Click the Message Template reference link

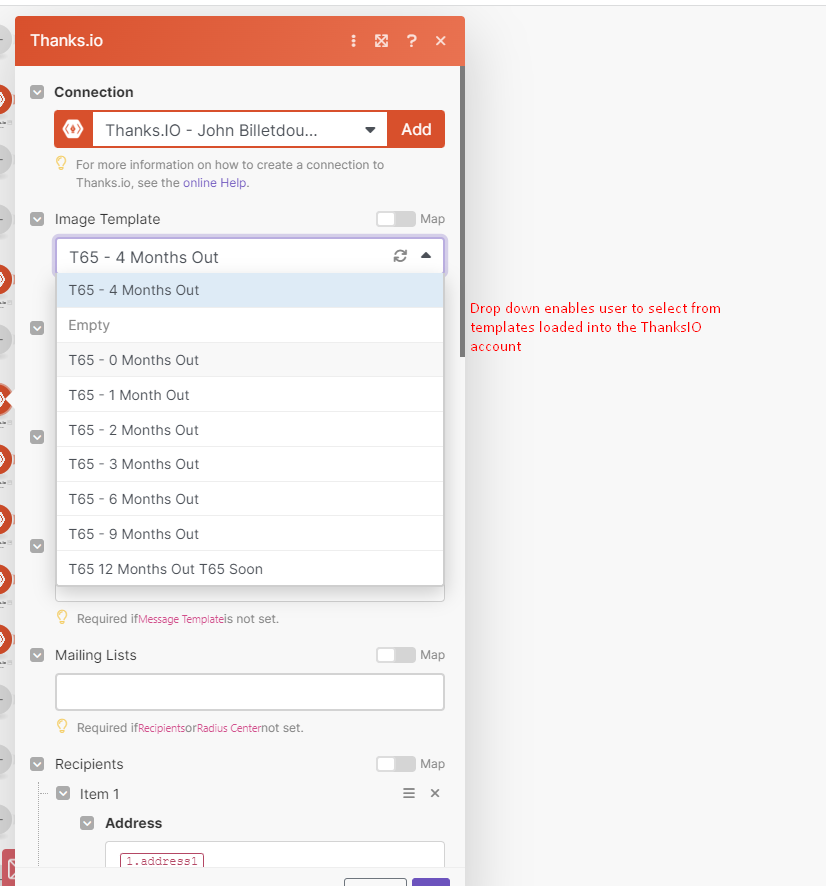click(x=181, y=619)
